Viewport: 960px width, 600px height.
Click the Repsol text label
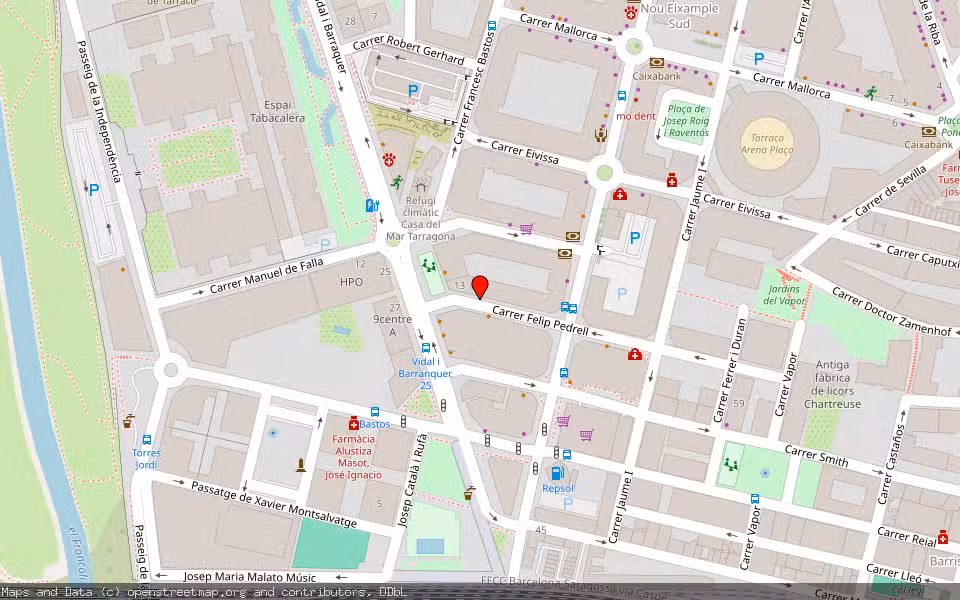click(558, 489)
